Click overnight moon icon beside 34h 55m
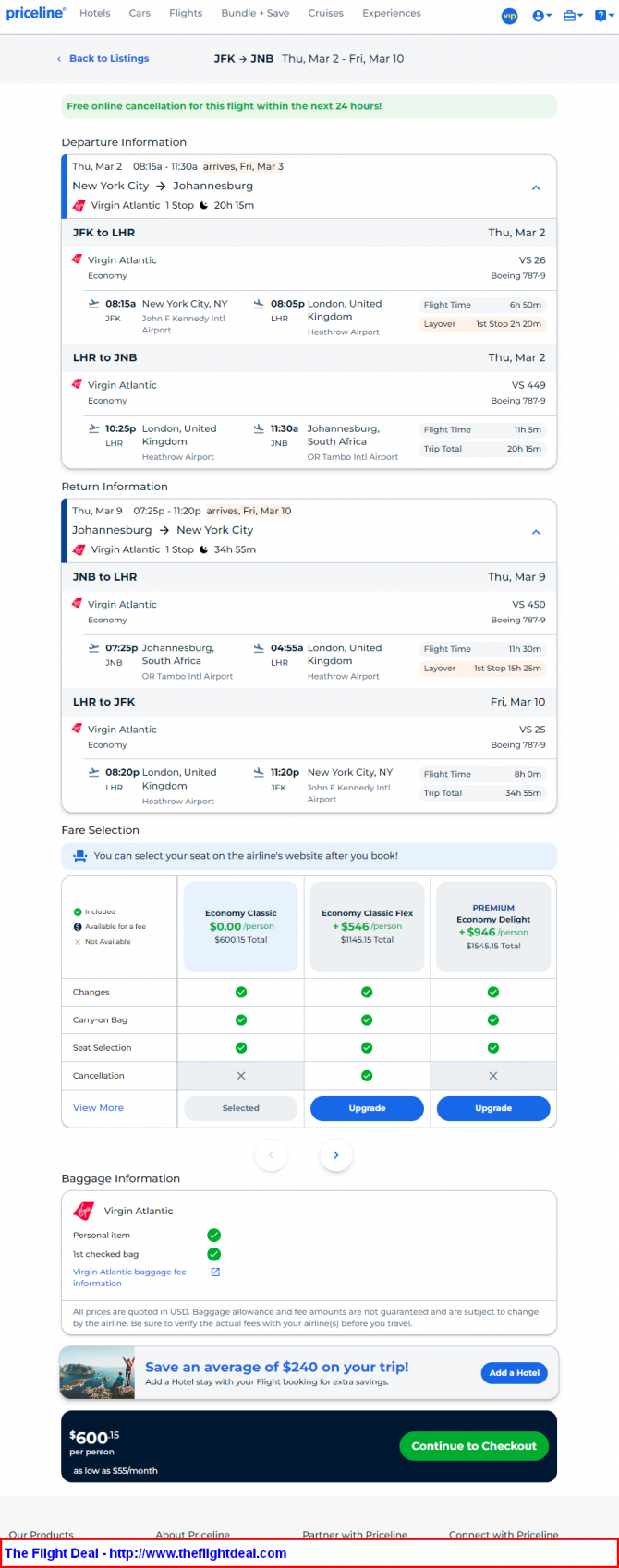This screenshot has width=619, height=1568. click(x=204, y=549)
